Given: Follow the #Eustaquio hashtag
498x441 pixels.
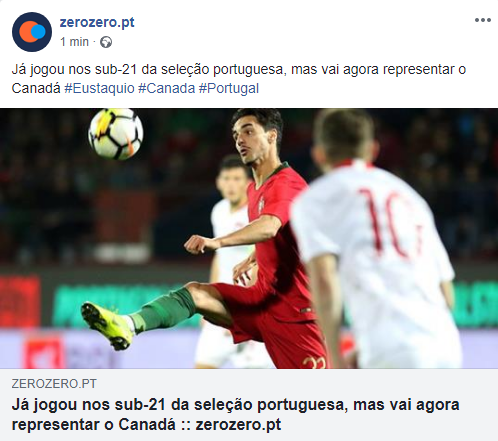Looking at the screenshot, I should pyautogui.click(x=99, y=89).
